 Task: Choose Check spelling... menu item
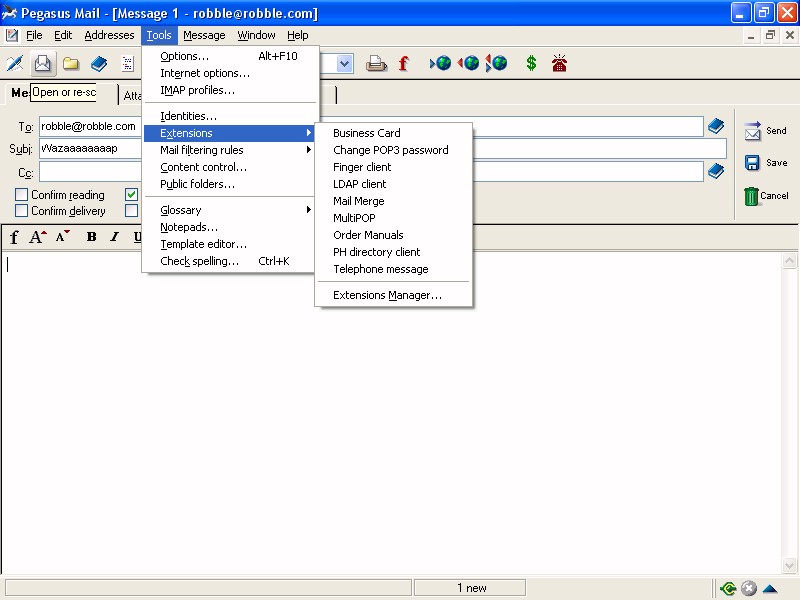coord(229,261)
